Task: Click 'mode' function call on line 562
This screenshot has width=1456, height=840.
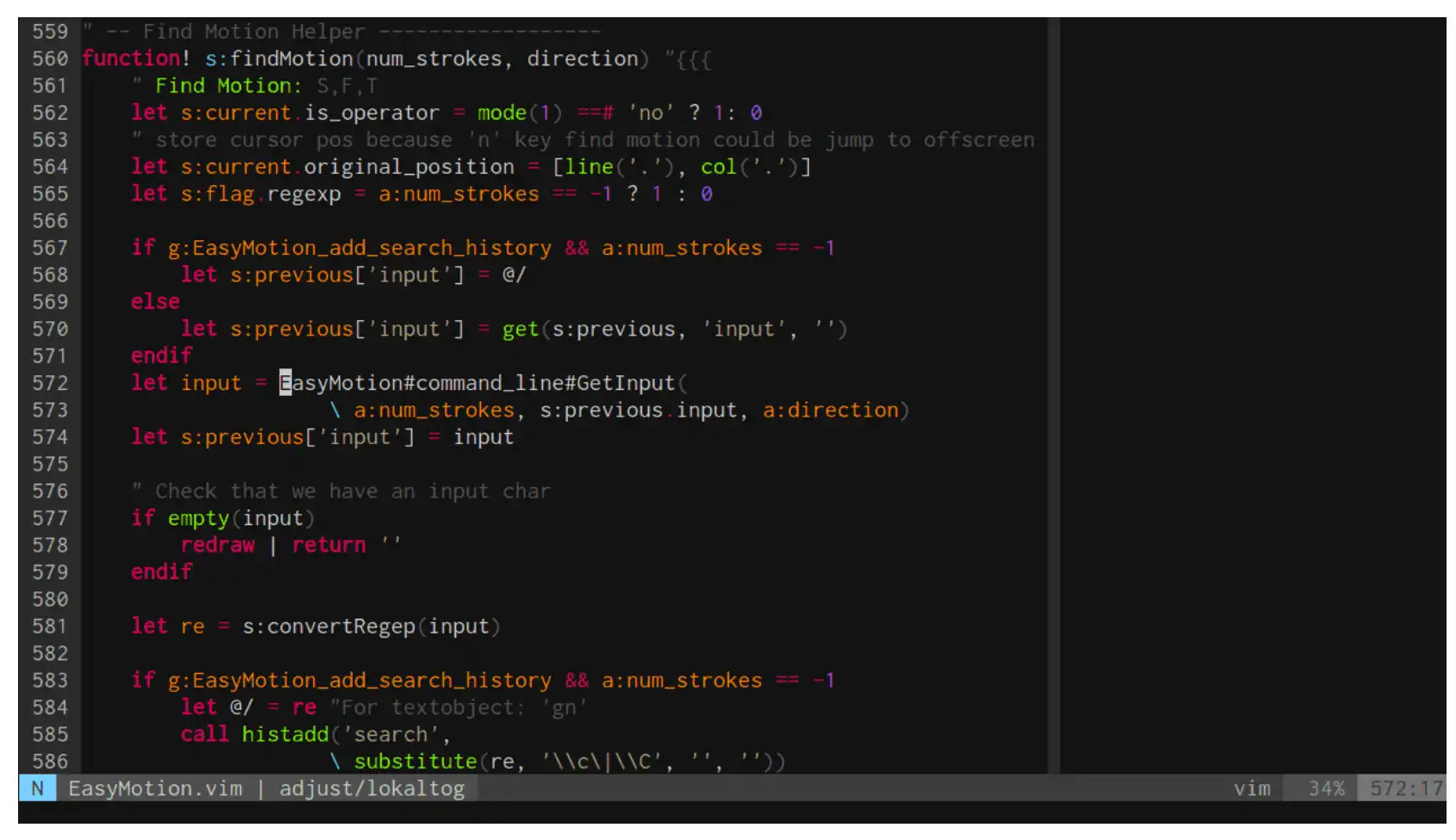Action: [502, 113]
